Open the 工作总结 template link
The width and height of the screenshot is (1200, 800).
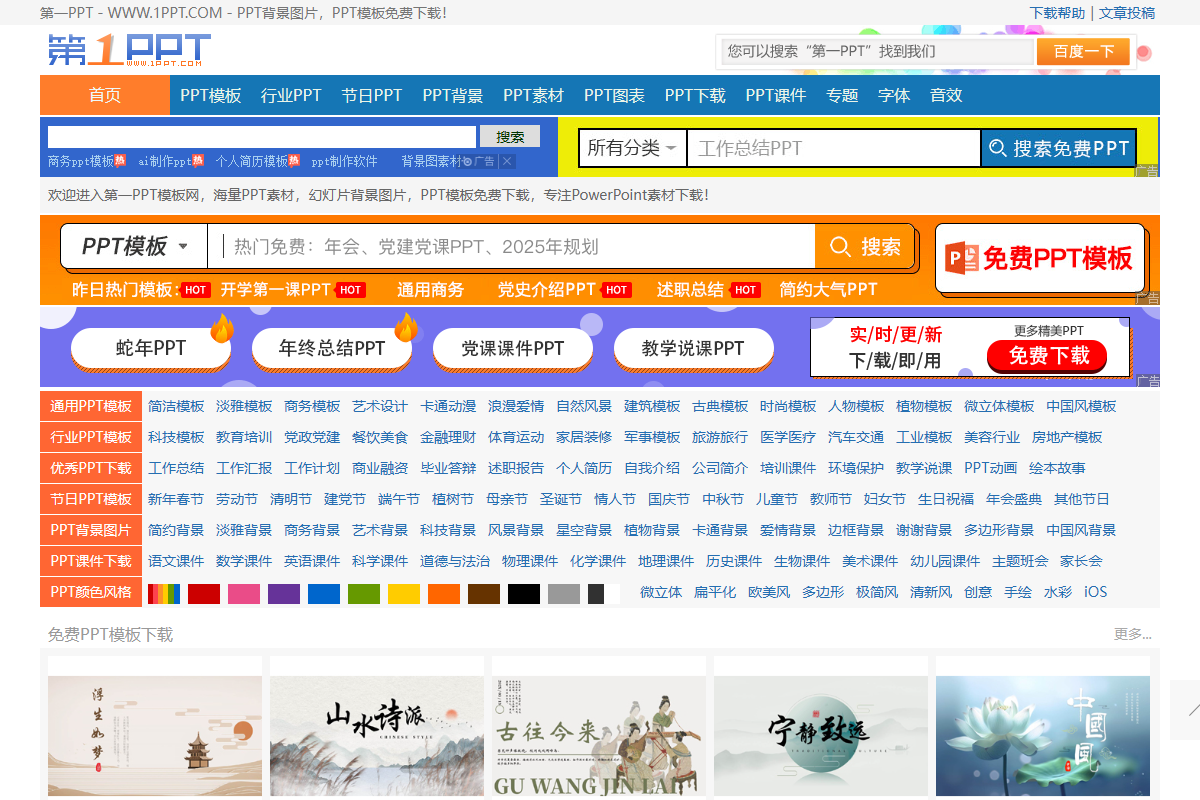[176, 468]
